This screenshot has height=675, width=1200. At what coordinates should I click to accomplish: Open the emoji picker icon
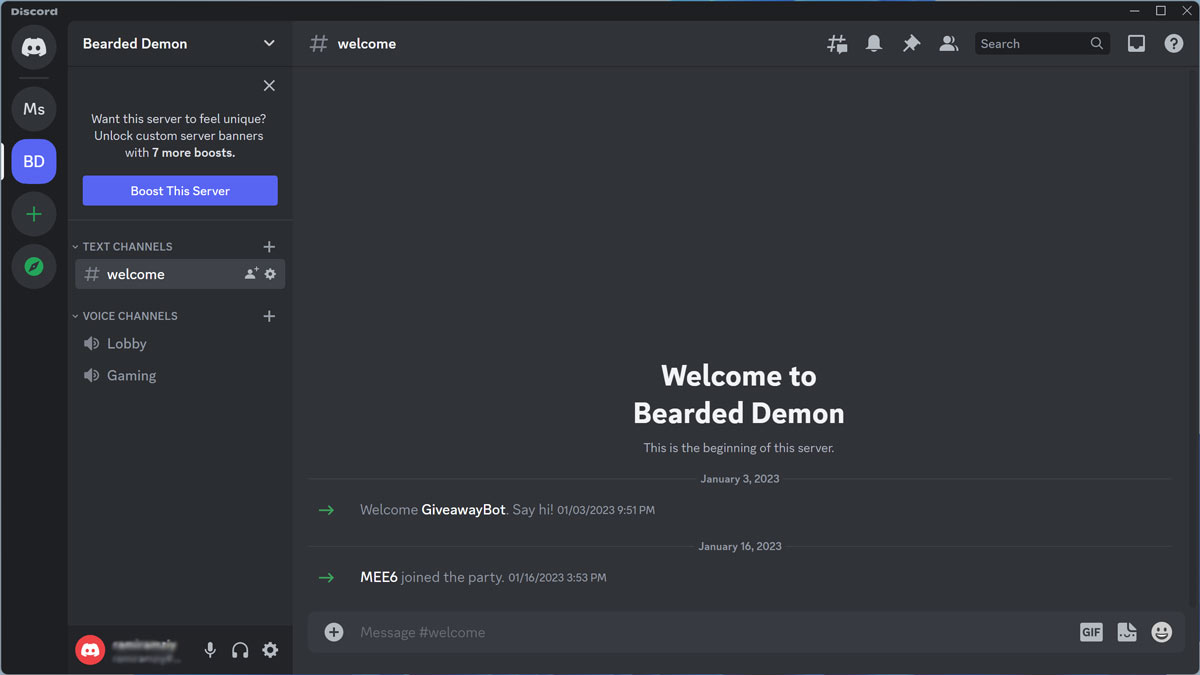click(1161, 632)
